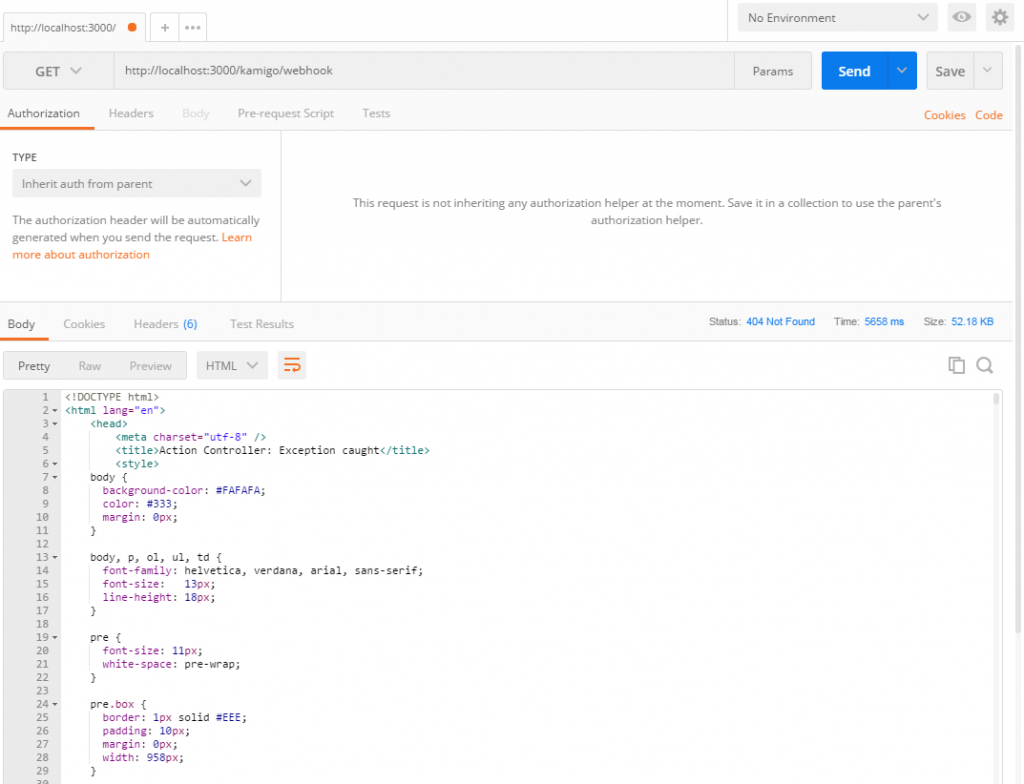
Task: Switch to the request Headers tab
Action: point(131,114)
